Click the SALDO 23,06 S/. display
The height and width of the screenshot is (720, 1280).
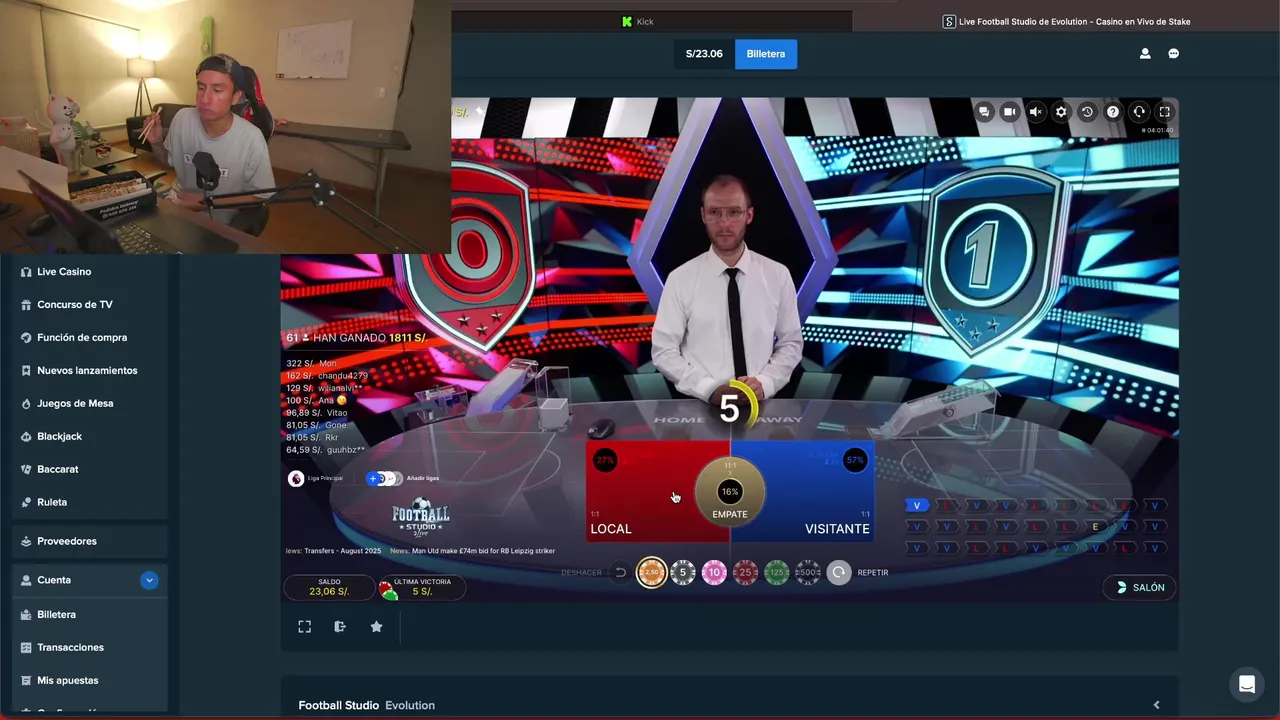[x=329, y=587]
